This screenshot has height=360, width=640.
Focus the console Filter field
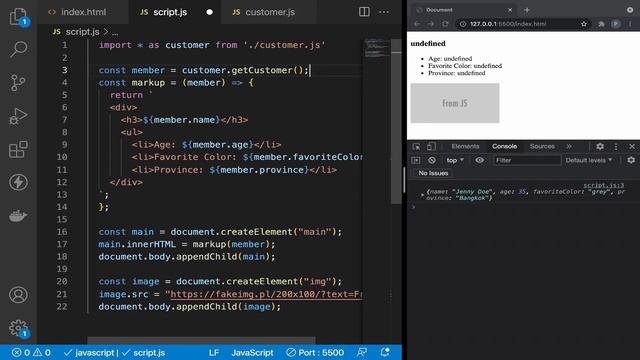click(527, 160)
